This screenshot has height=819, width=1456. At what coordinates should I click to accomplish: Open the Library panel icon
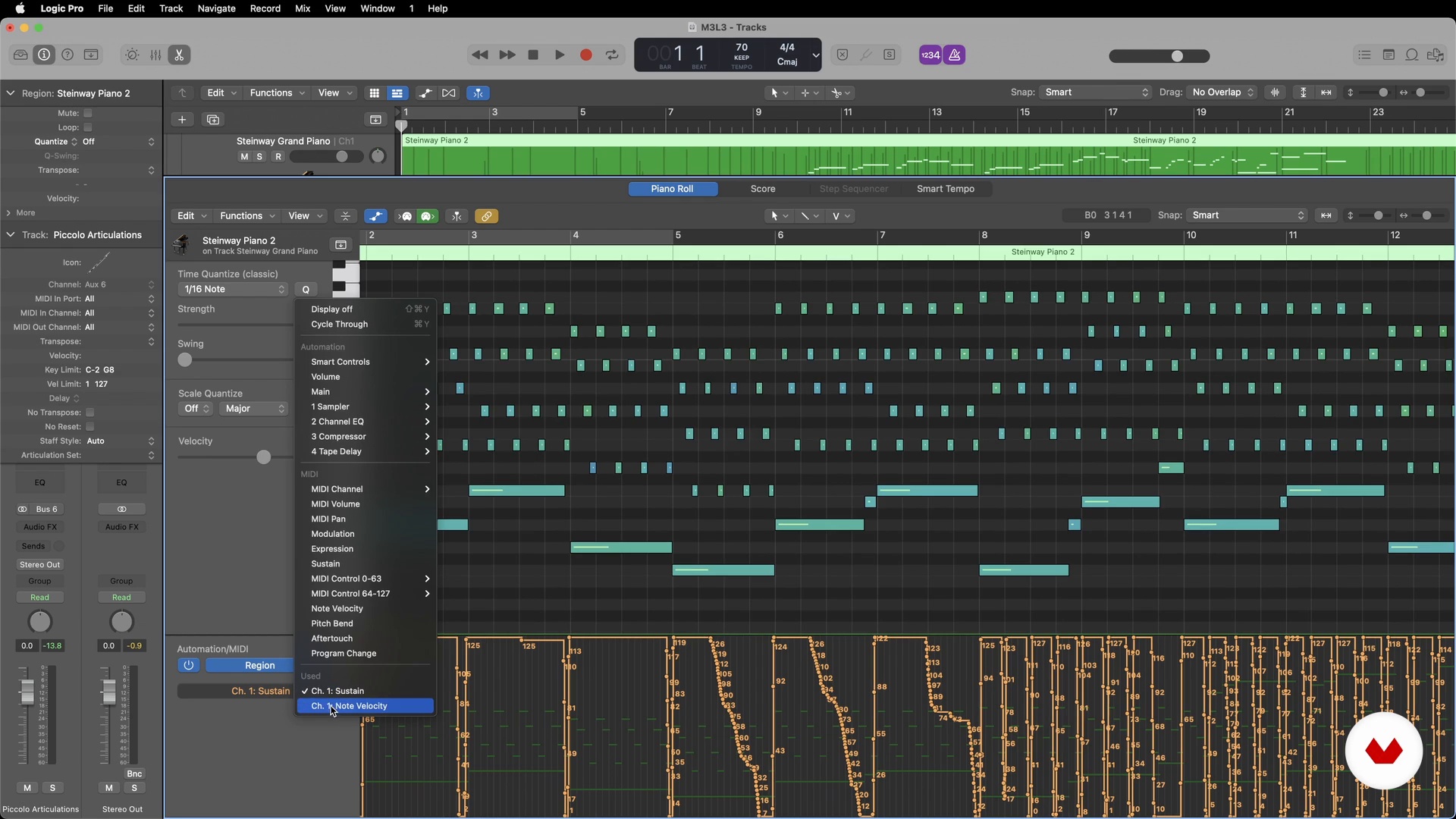click(x=20, y=55)
